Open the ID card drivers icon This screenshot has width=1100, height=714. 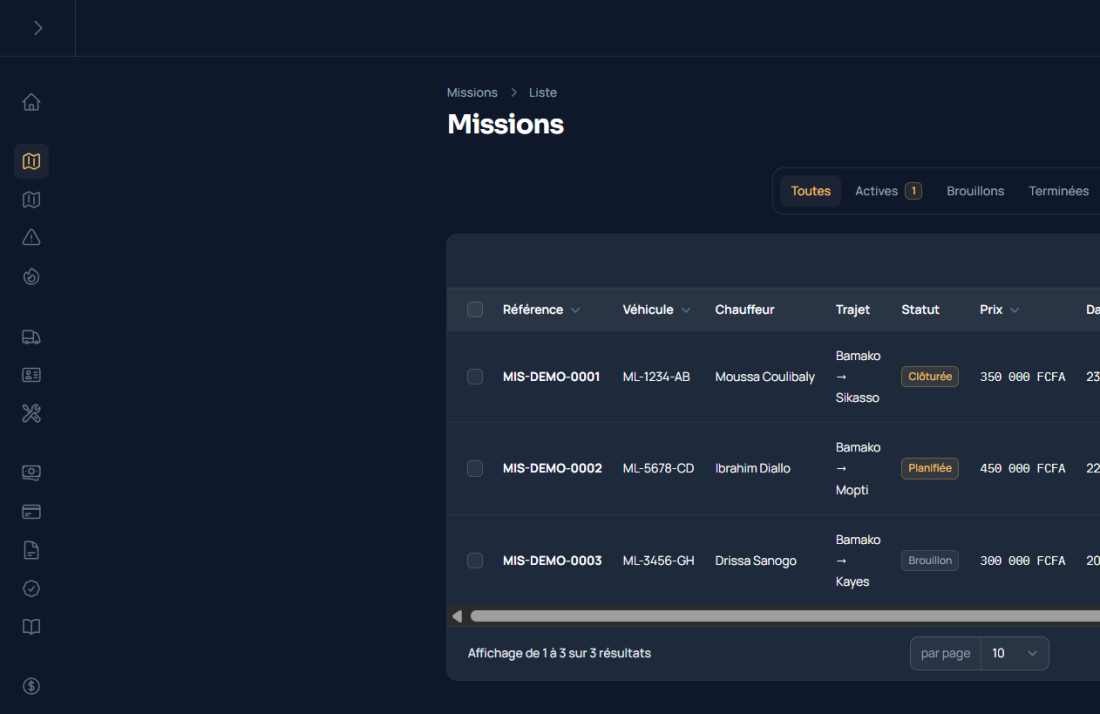coord(31,375)
